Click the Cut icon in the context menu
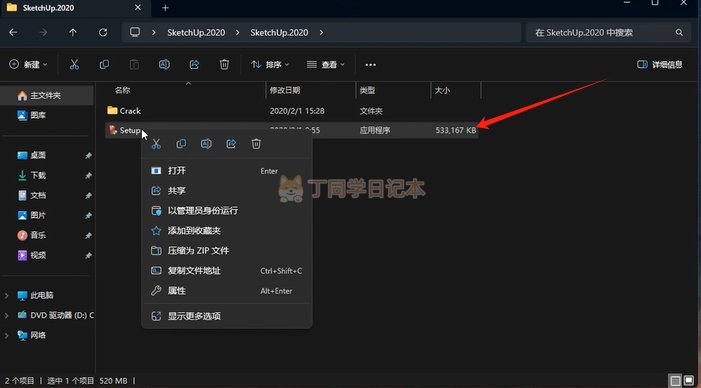701x388 pixels. point(156,143)
